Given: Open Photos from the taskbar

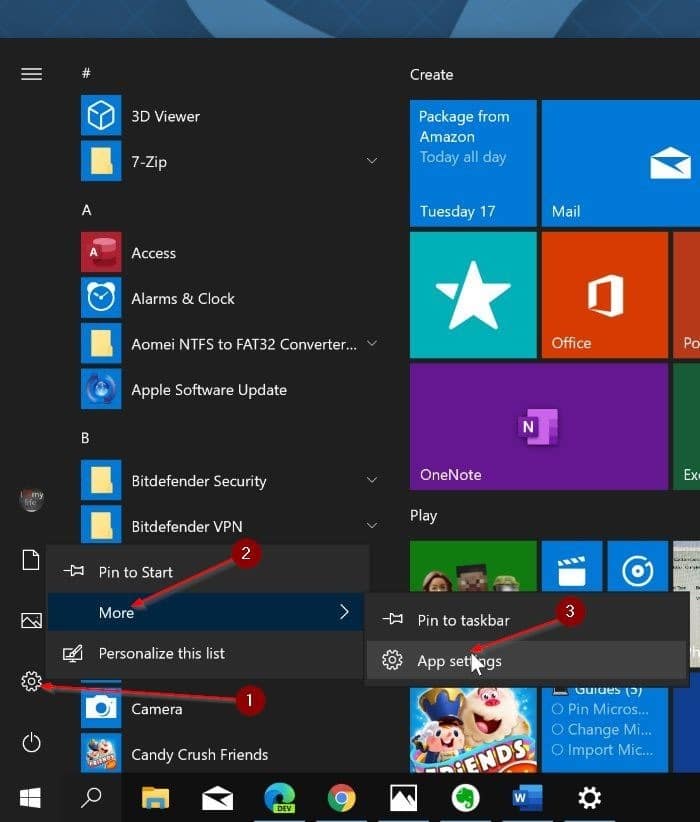Looking at the screenshot, I should (x=403, y=798).
